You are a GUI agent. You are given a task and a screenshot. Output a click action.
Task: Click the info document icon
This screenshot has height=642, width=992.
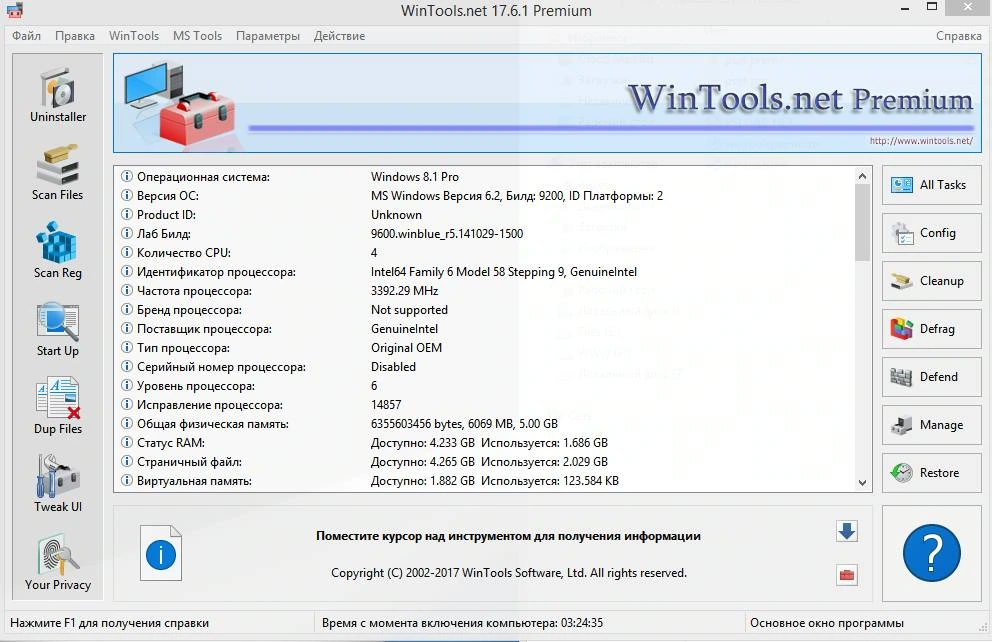pos(161,553)
